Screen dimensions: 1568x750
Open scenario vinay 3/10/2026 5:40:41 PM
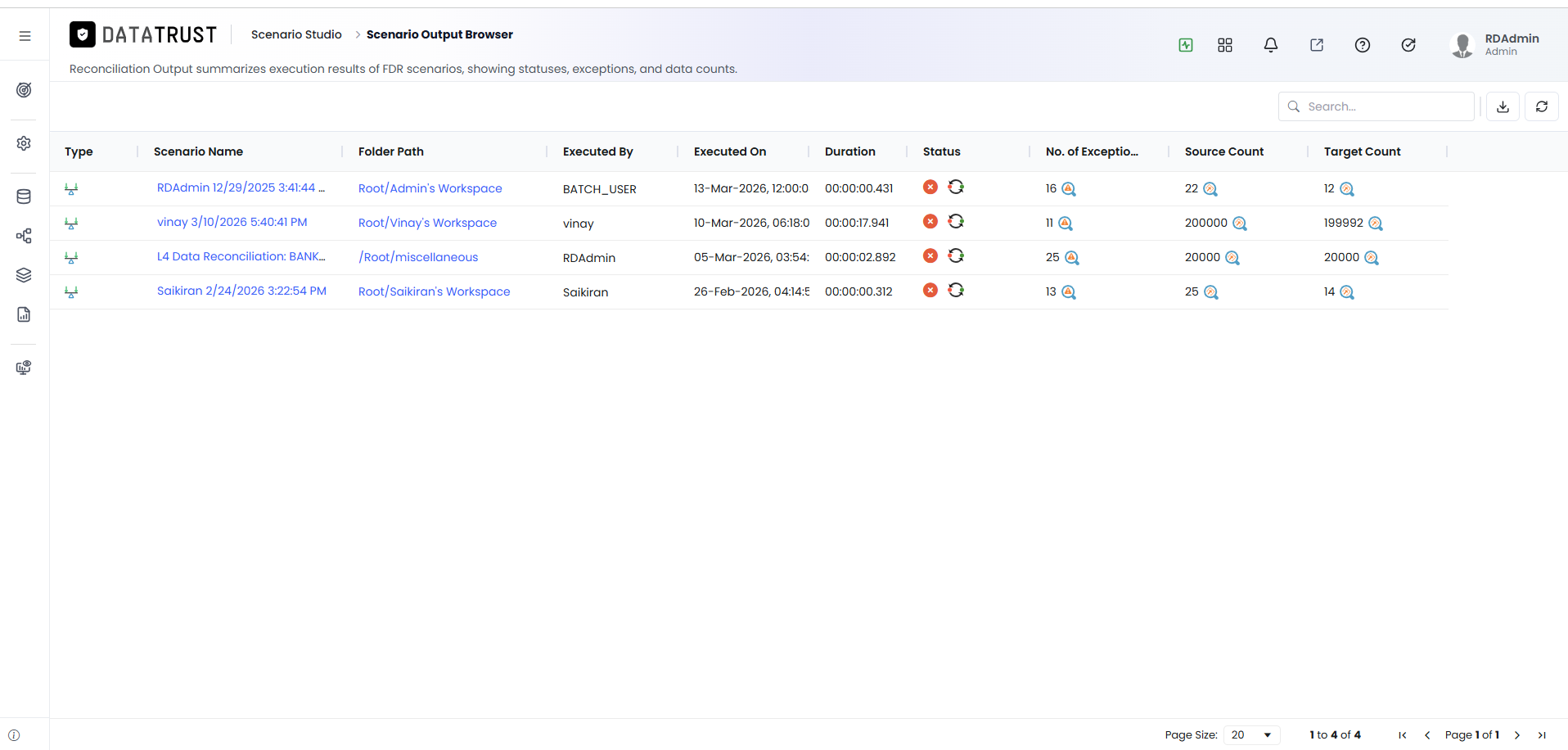[x=232, y=222]
